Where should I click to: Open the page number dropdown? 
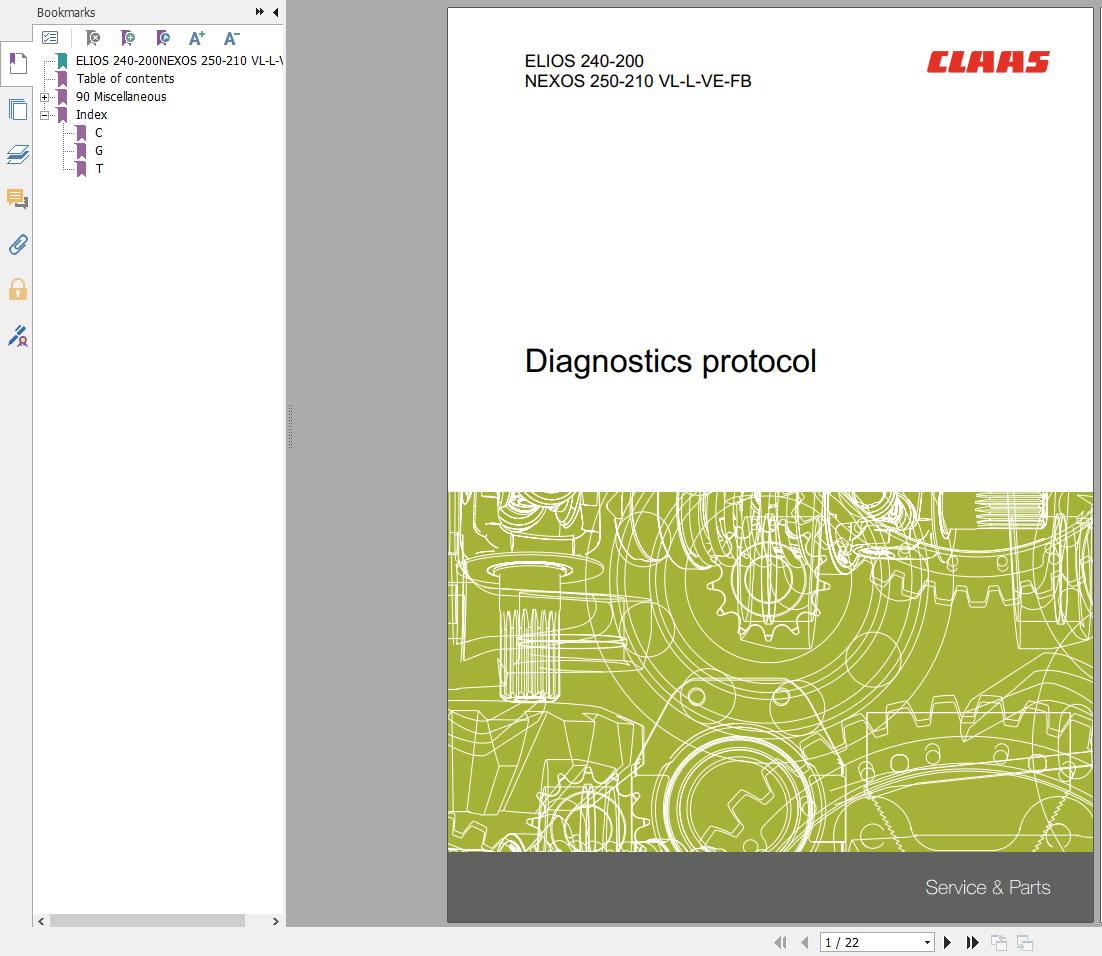tap(927, 942)
